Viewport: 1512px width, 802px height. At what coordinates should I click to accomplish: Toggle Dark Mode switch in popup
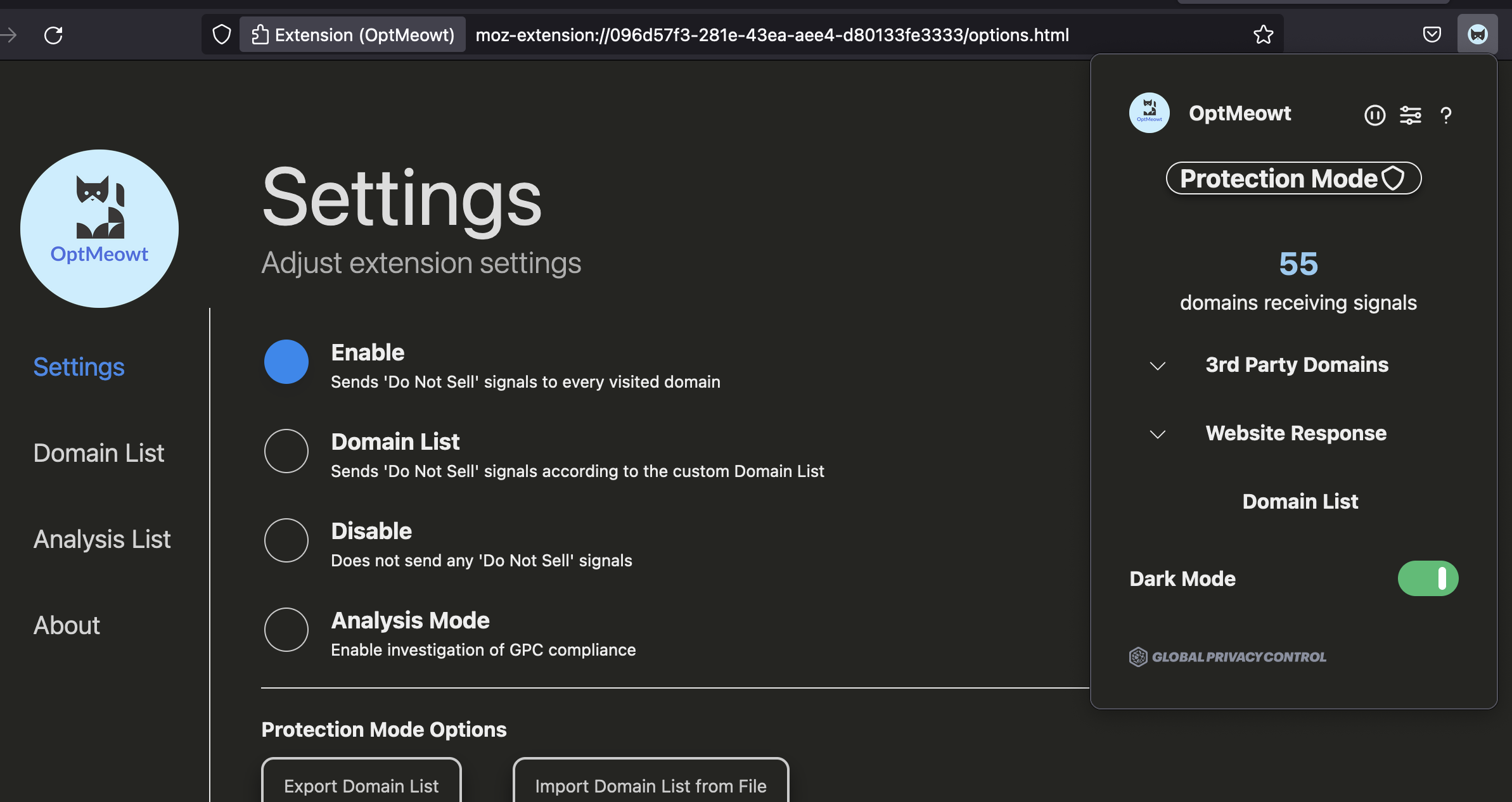[1428, 578]
